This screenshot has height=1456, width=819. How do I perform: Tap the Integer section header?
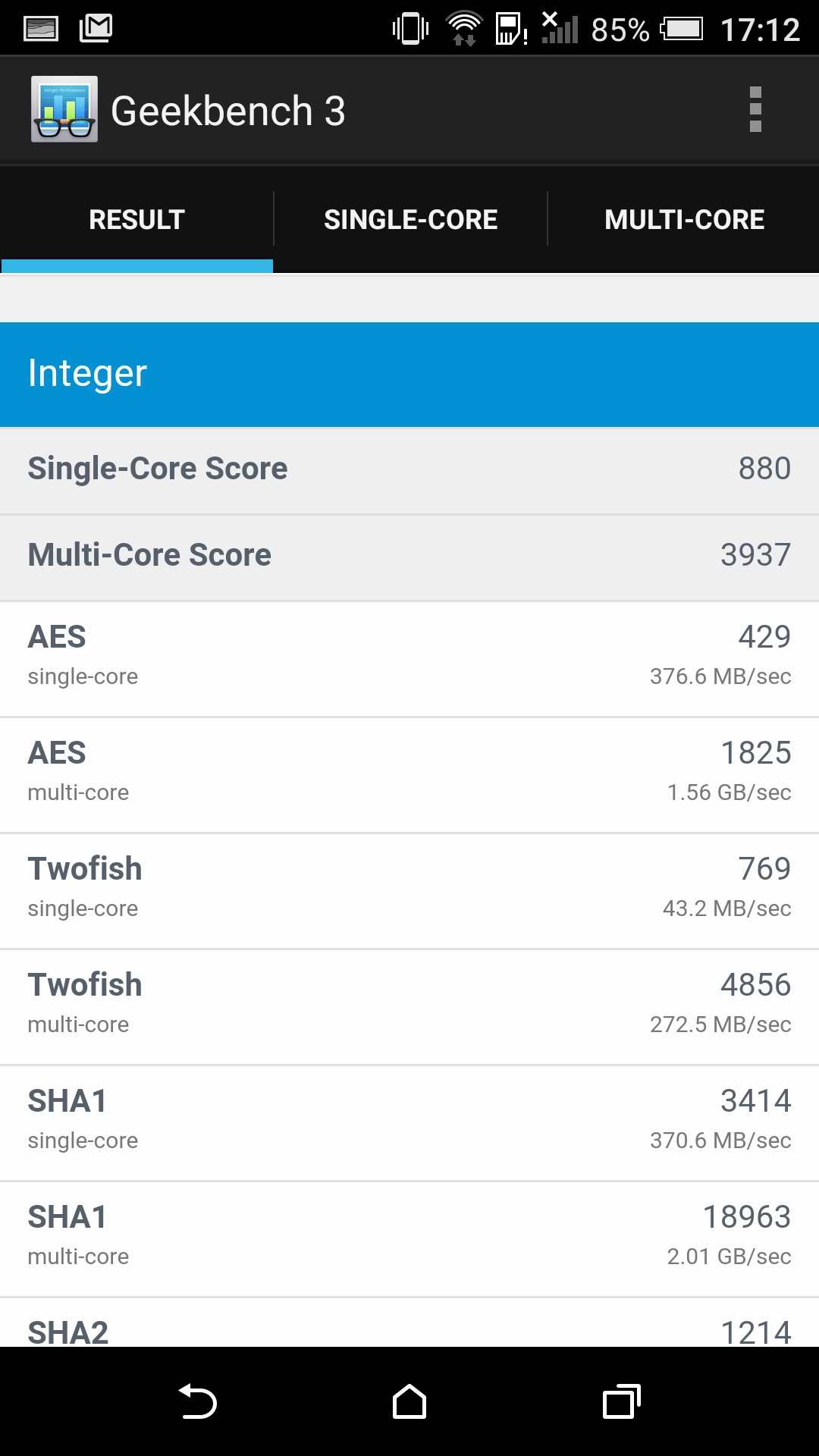(x=409, y=374)
